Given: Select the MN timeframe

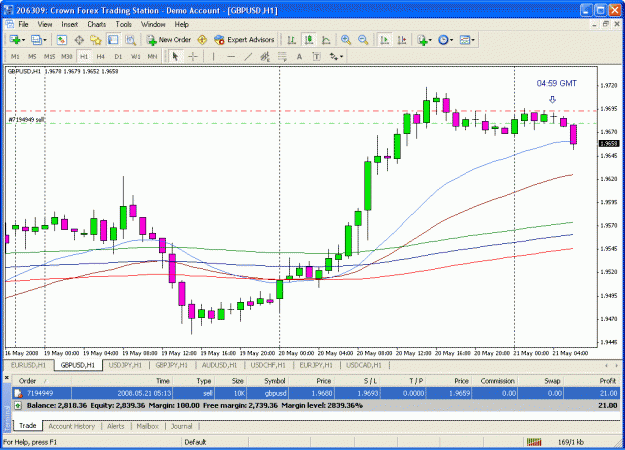Looking at the screenshot, I should (152, 57).
